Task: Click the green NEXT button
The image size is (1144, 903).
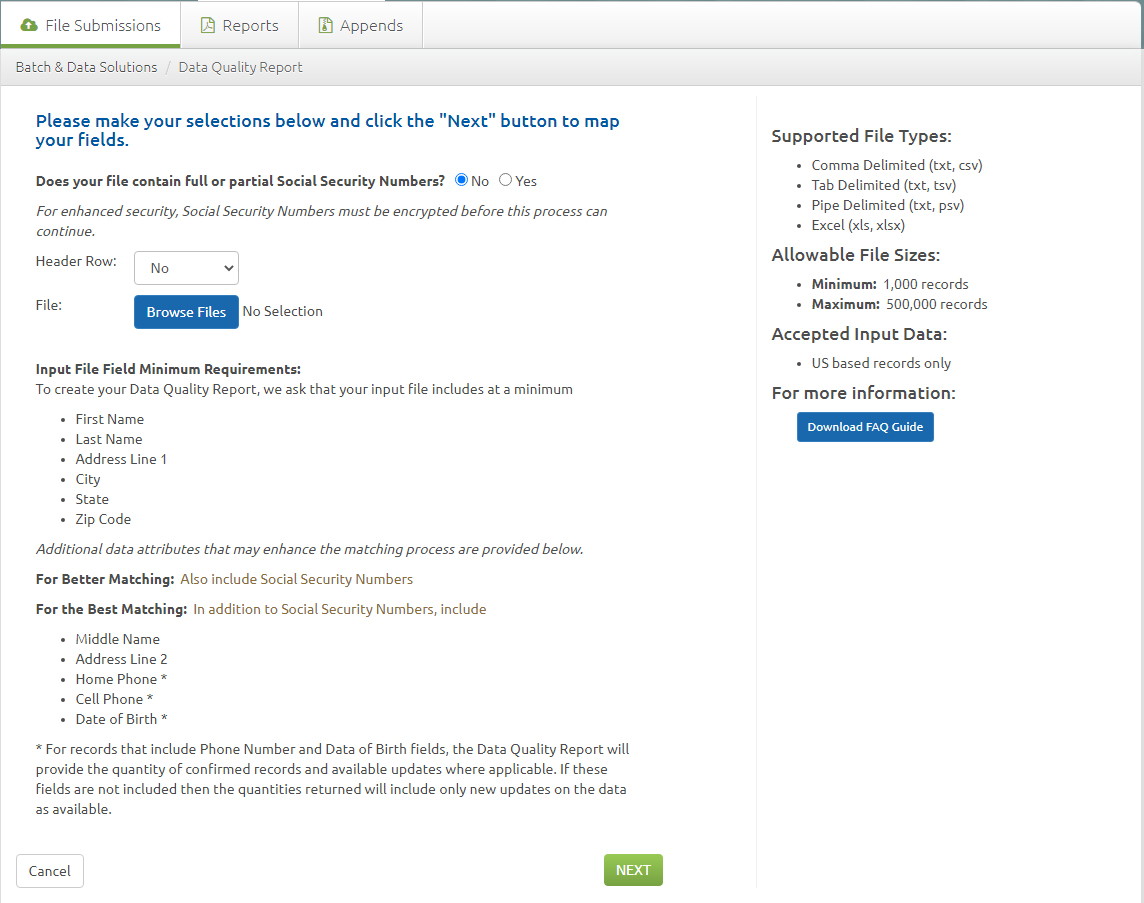Action: [633, 870]
